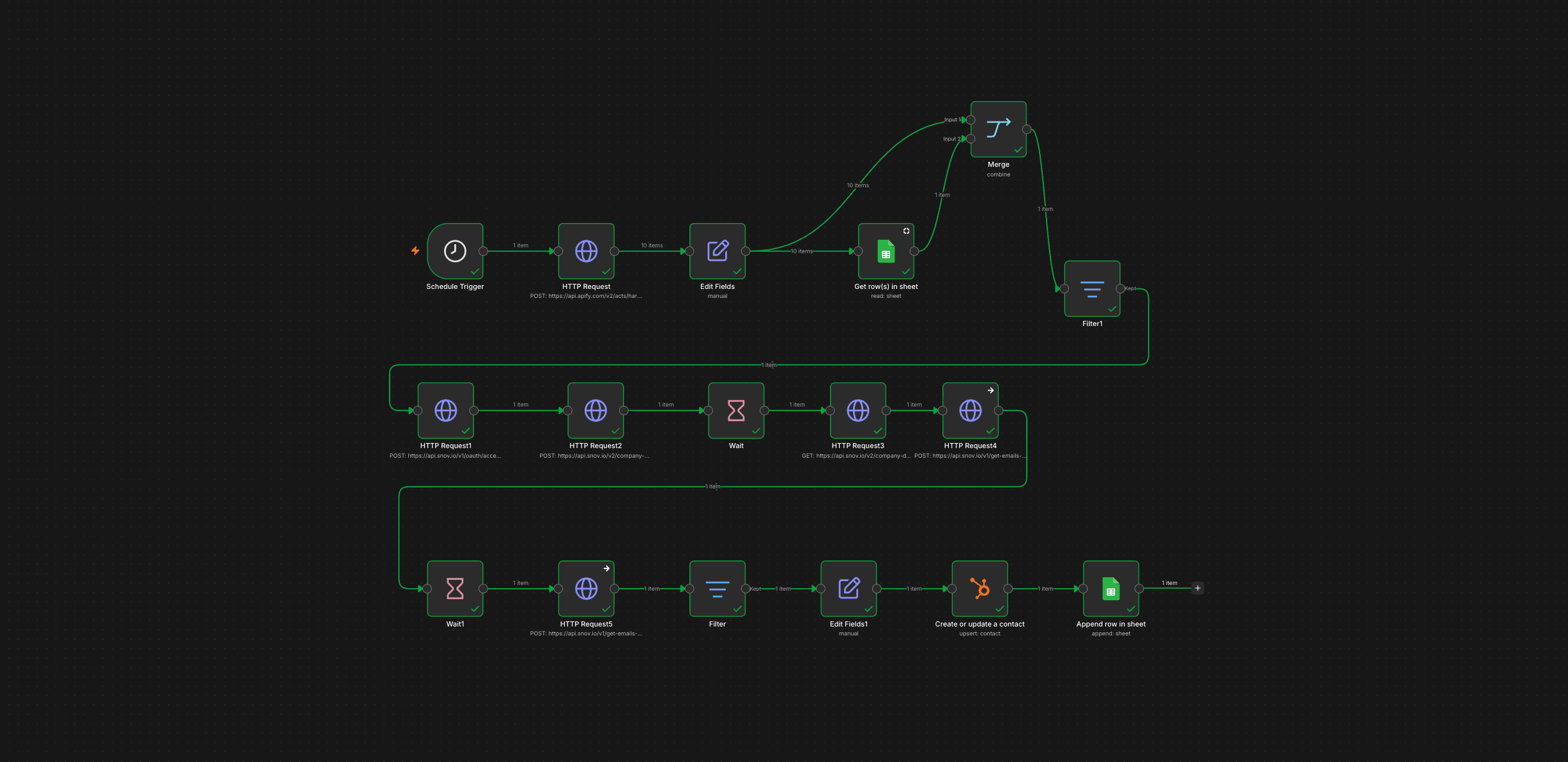Image resolution: width=1568 pixels, height=762 pixels.
Task: Open HTTP Request4 get-emails node
Action: pyautogui.click(x=971, y=410)
